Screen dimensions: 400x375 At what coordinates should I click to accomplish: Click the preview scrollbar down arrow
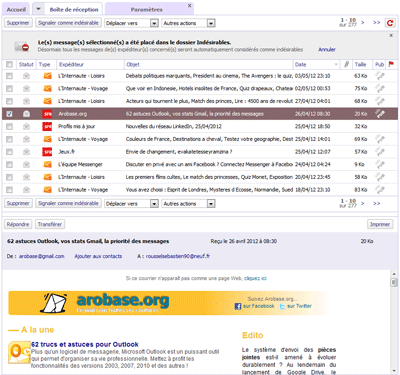(394, 371)
